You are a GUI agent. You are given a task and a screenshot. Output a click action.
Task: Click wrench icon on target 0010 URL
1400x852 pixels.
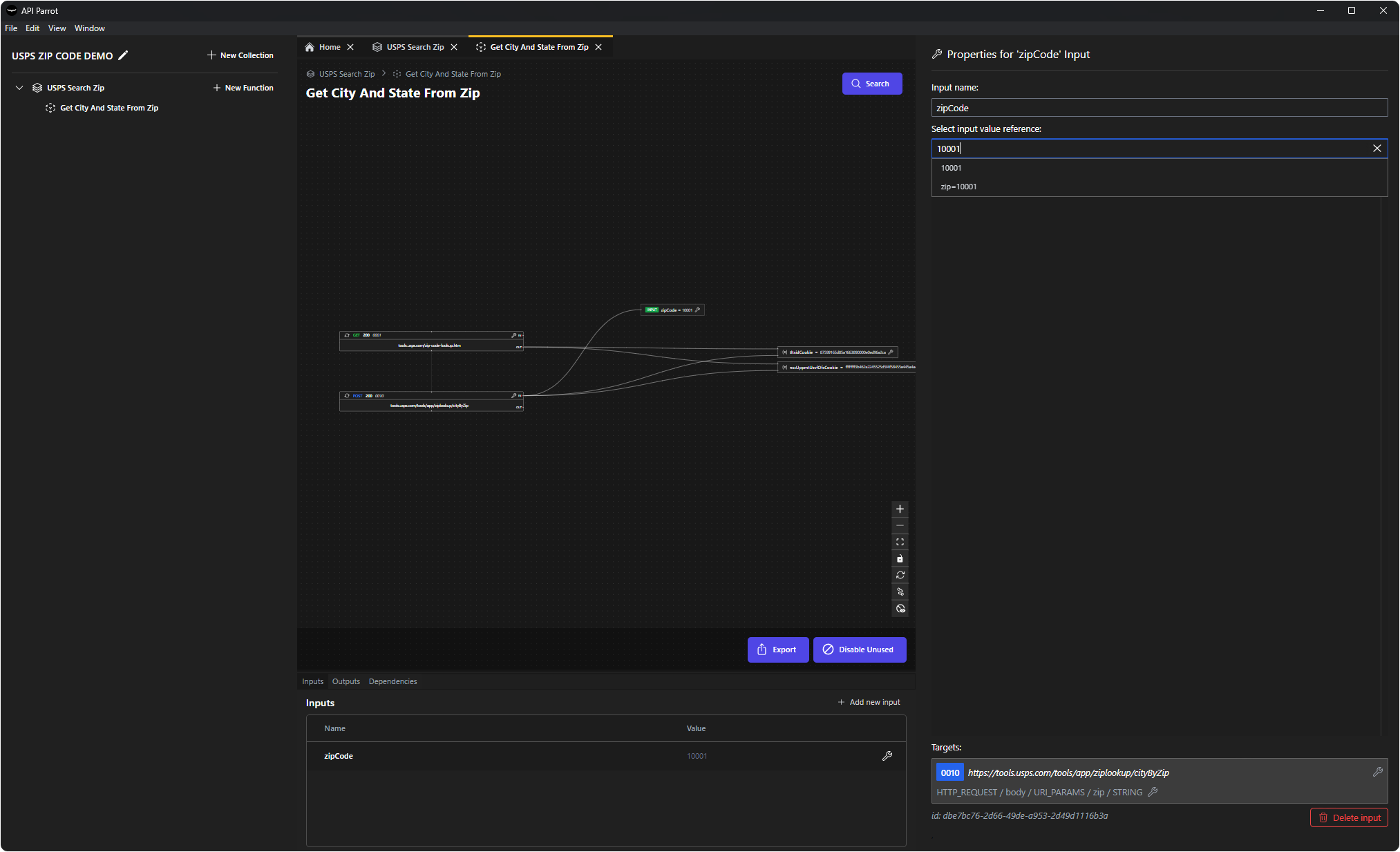[1377, 772]
